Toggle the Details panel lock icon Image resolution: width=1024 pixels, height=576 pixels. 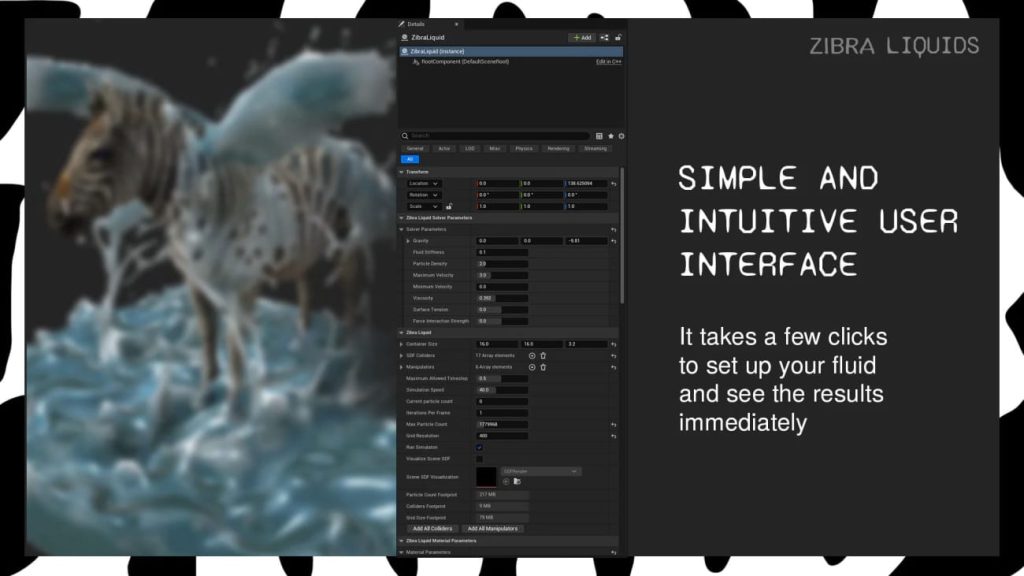tap(618, 38)
